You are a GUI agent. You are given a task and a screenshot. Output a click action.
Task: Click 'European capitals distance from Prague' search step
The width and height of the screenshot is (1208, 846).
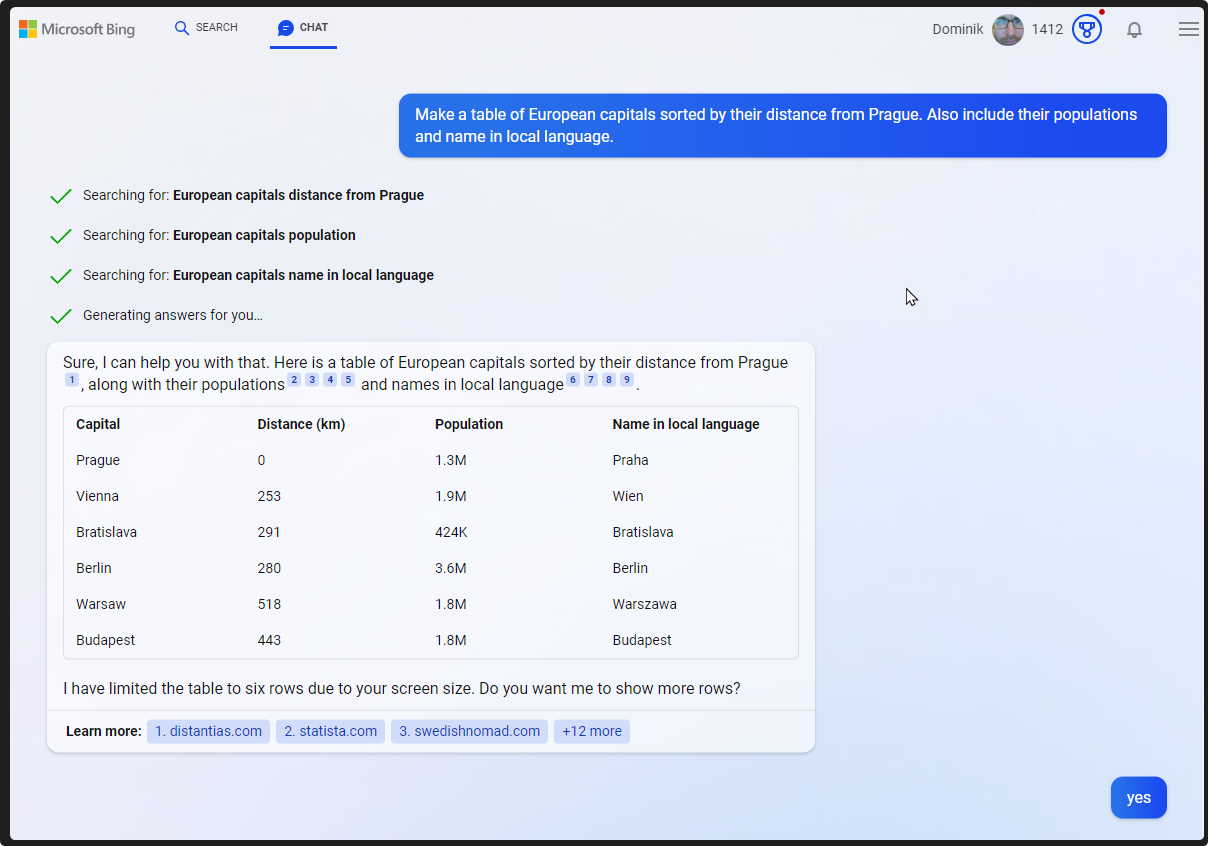click(298, 195)
